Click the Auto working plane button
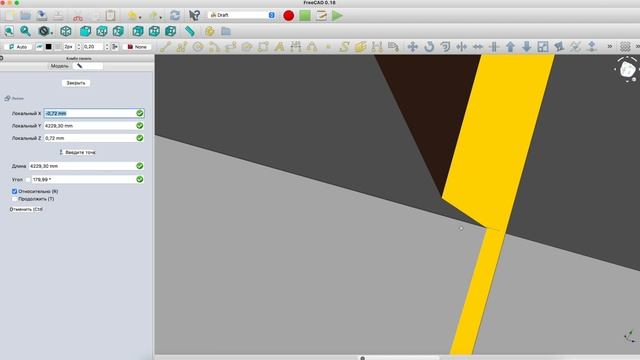The width and height of the screenshot is (640, 360). (18, 47)
